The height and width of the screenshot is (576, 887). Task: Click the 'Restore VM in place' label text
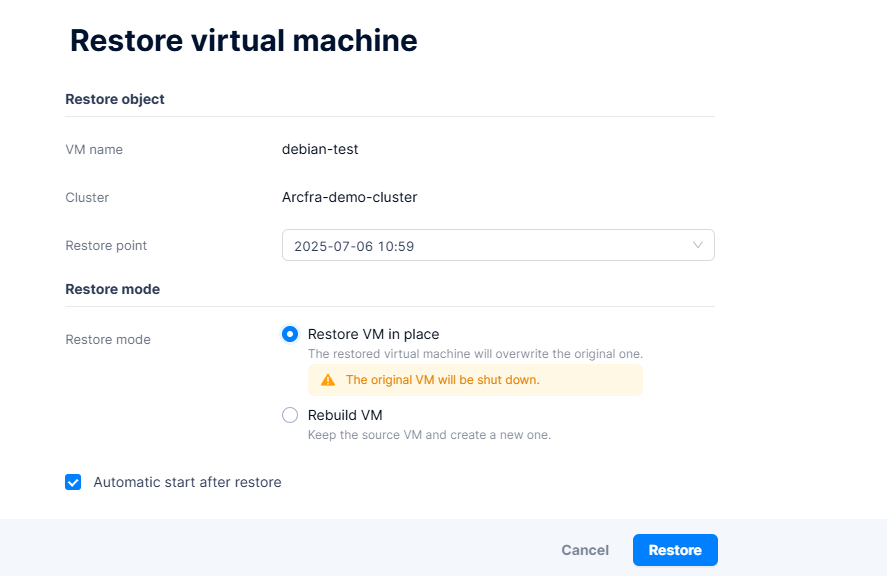pyautogui.click(x=373, y=334)
